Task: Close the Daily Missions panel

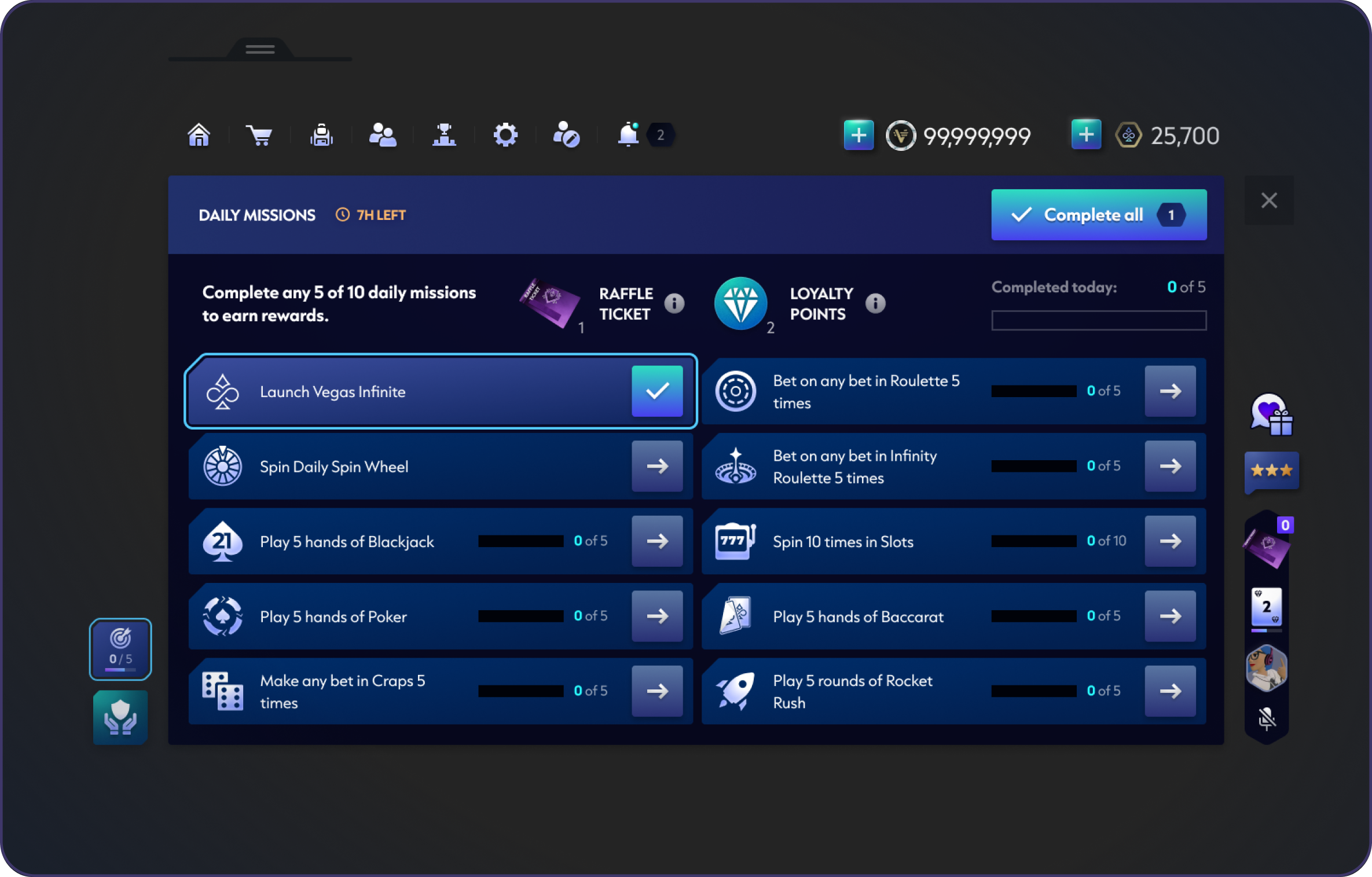Action: (x=1269, y=200)
